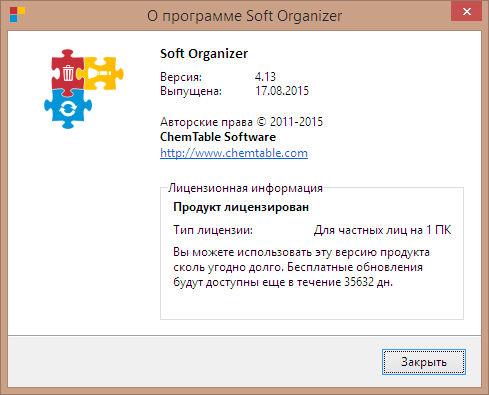Image resolution: width=489 pixels, height=395 pixels.
Task: Click the 'Версия:' label
Action: 181,77
